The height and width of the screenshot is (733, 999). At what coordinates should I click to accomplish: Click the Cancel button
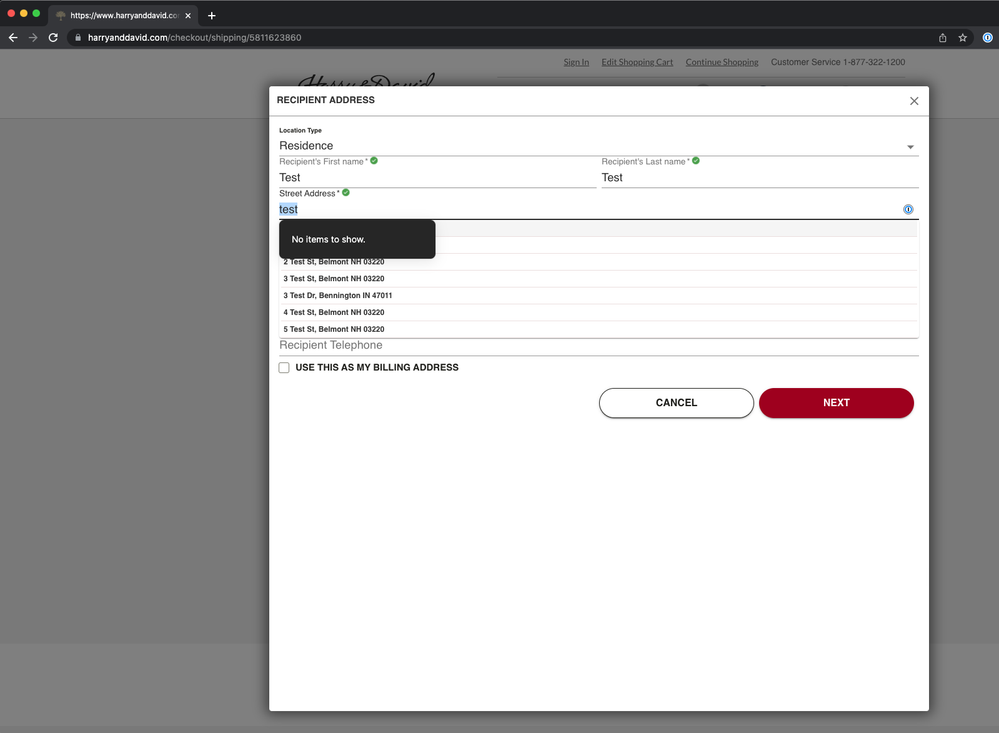tap(676, 403)
